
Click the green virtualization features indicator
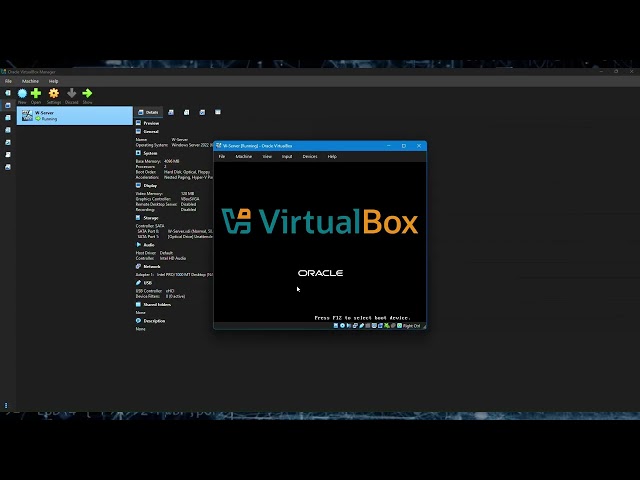click(387, 326)
